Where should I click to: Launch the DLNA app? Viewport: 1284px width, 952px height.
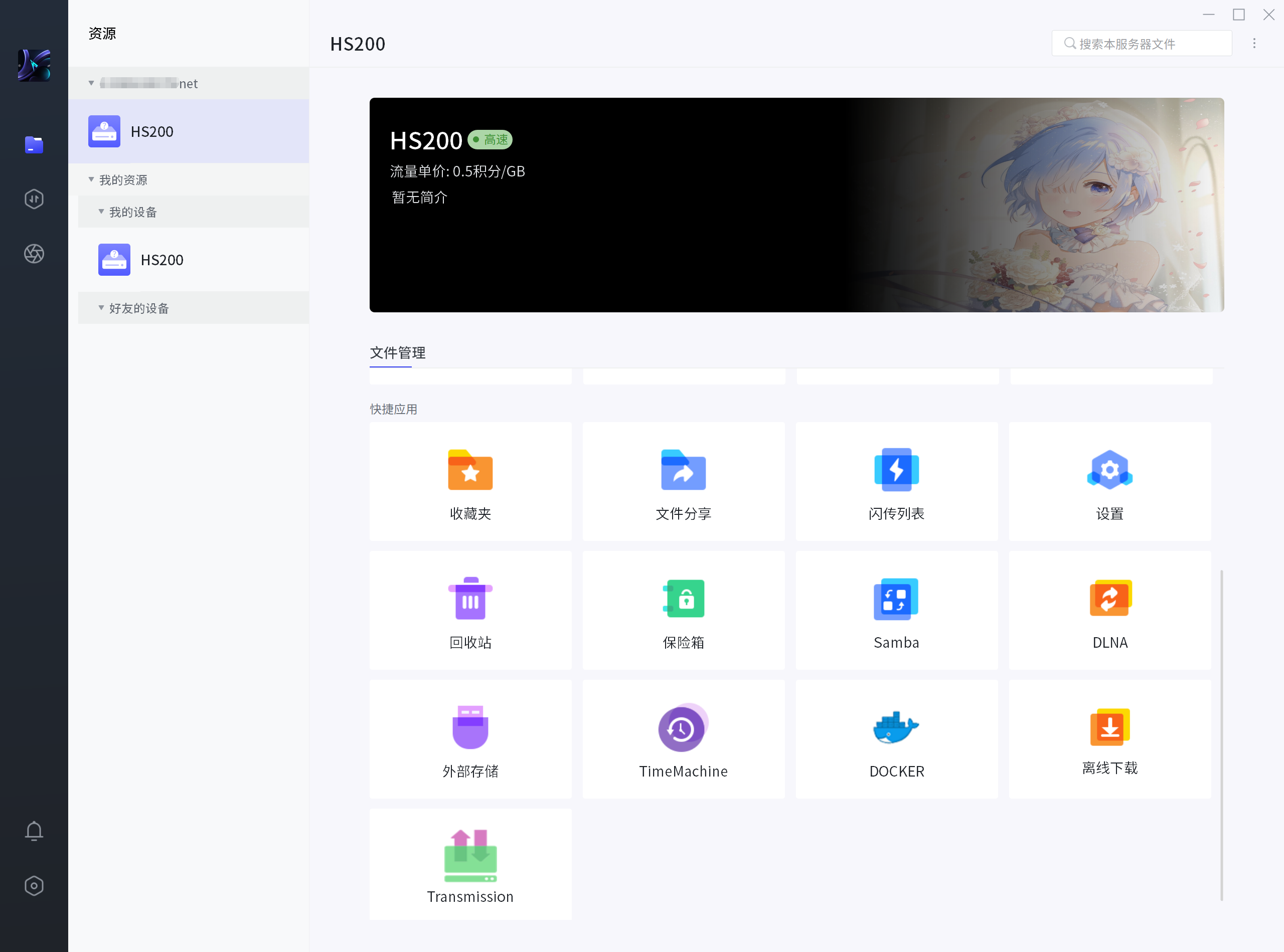(1110, 610)
